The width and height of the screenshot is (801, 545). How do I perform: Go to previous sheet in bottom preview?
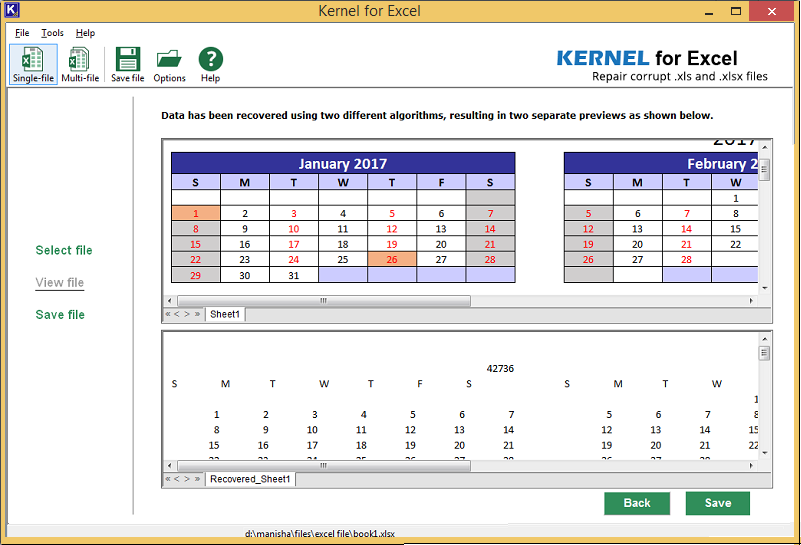[x=177, y=479]
